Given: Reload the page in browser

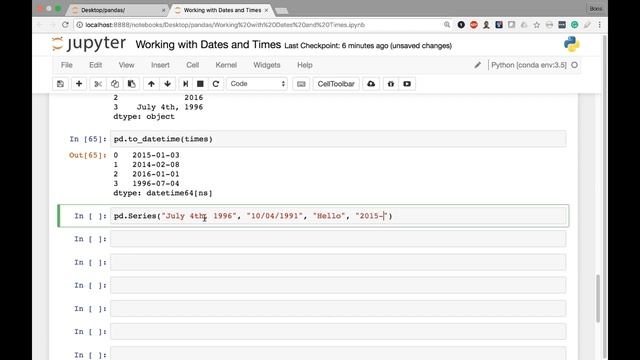Looking at the screenshot, I should [65, 24].
